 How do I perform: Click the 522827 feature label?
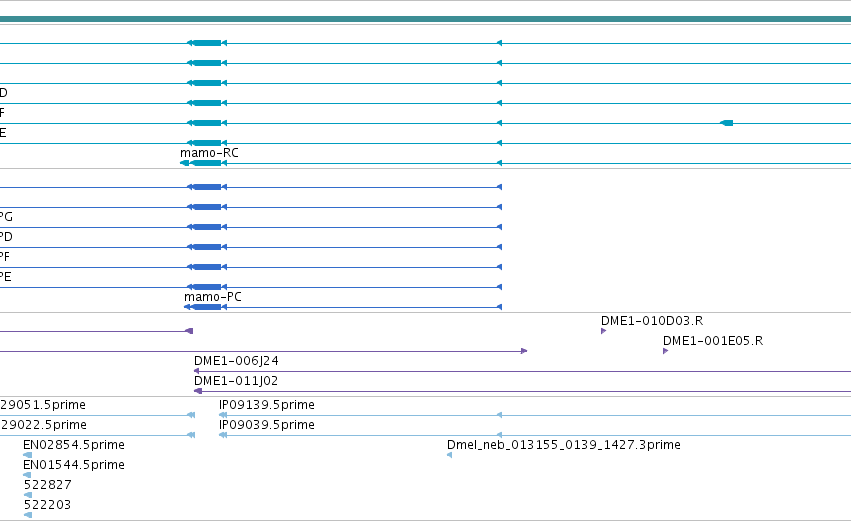point(48,485)
